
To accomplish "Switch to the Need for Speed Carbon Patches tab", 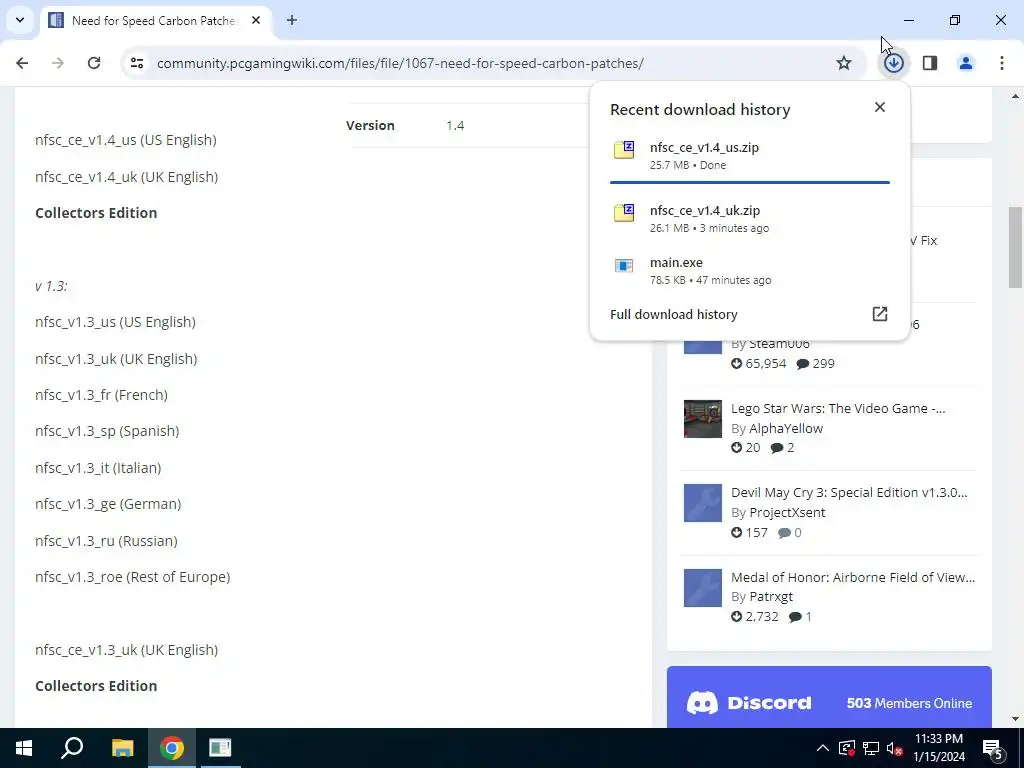I will pyautogui.click(x=155, y=20).
